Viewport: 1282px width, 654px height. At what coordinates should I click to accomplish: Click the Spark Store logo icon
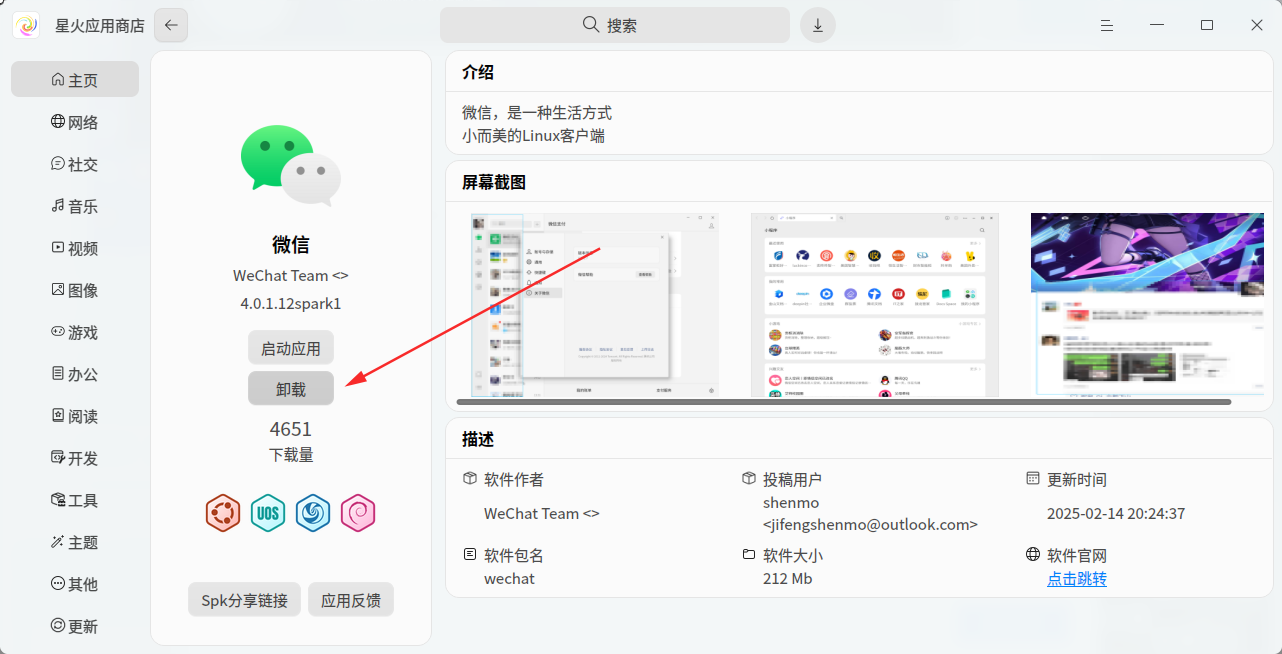pos(26,25)
